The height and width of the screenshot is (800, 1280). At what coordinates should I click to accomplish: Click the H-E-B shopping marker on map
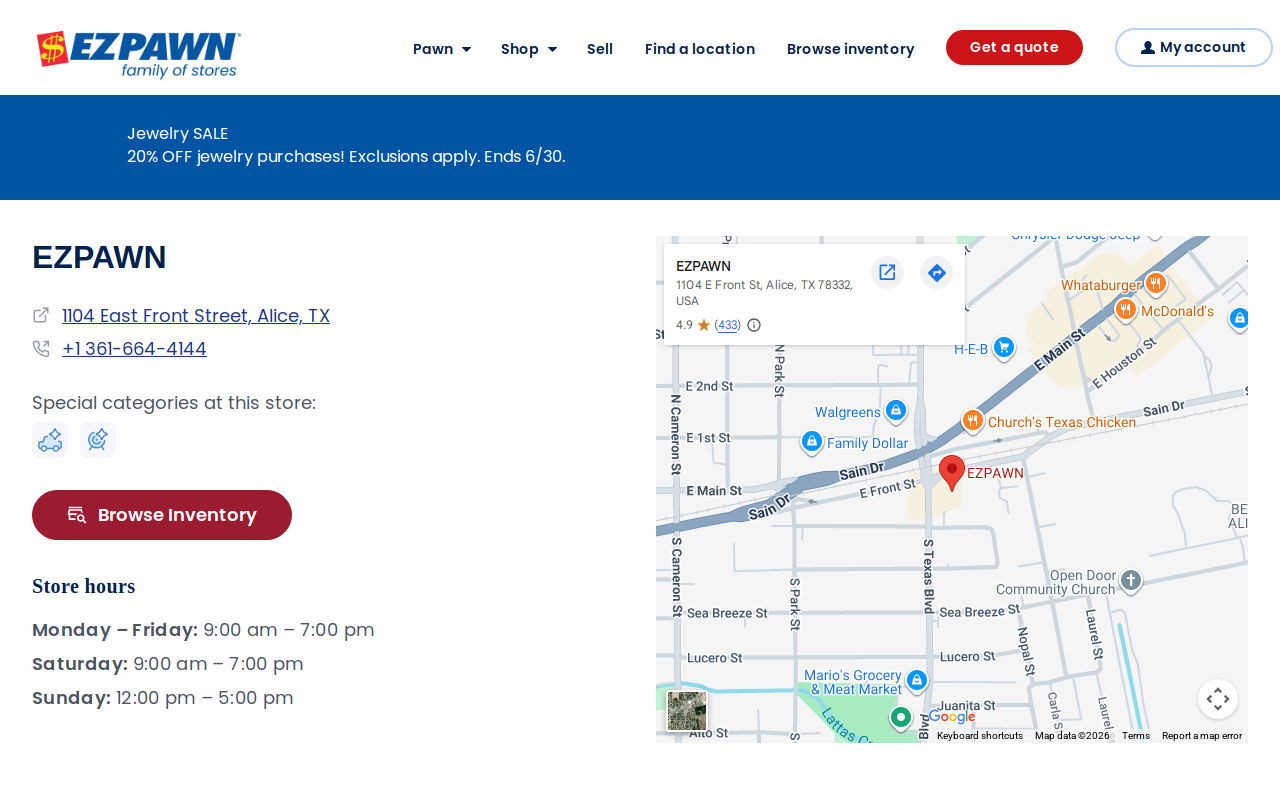pyautogui.click(x=1004, y=348)
